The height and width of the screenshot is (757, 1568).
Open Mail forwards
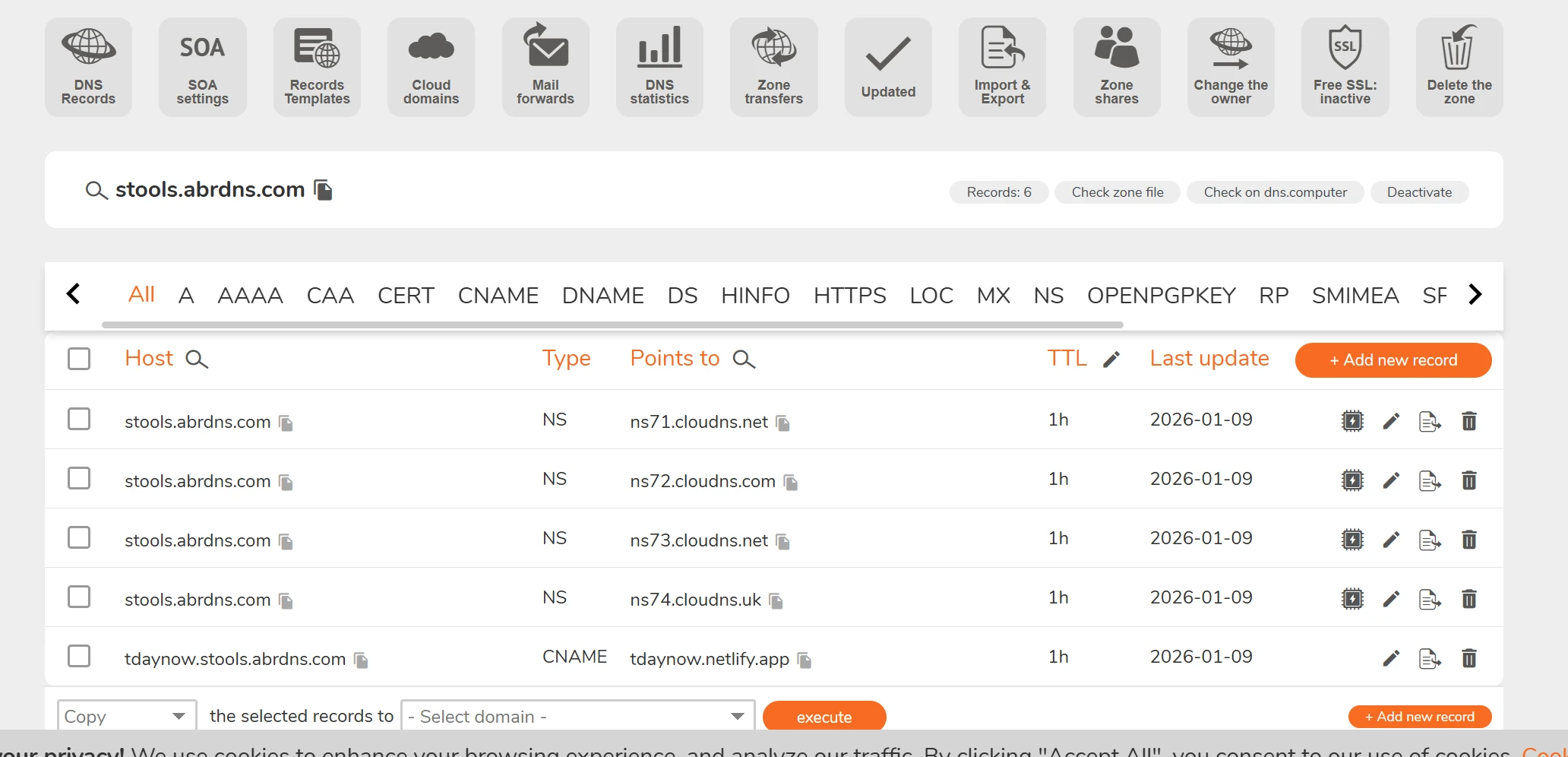(545, 67)
